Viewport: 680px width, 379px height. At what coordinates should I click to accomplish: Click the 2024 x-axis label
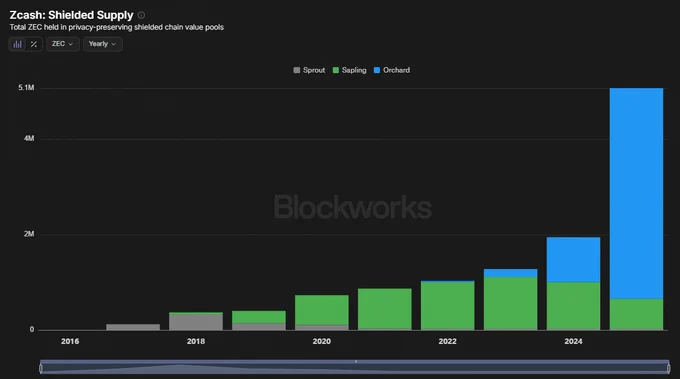click(573, 341)
